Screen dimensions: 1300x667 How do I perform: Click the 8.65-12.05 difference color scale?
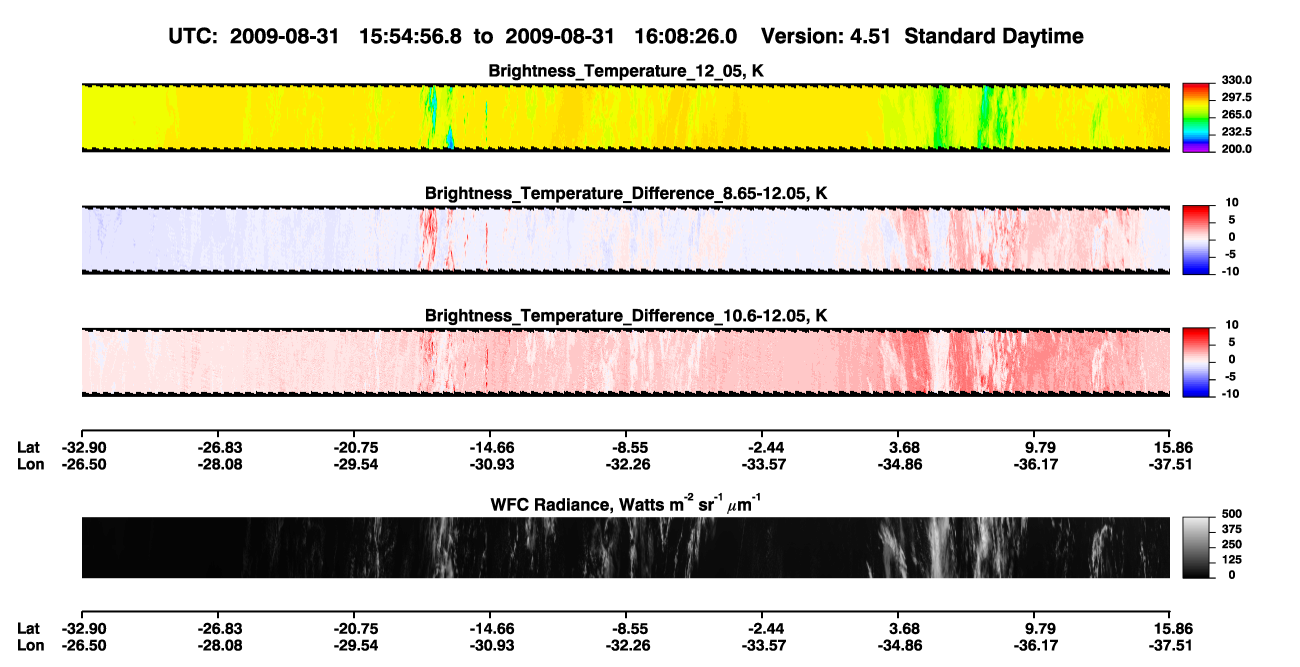tap(1195, 238)
